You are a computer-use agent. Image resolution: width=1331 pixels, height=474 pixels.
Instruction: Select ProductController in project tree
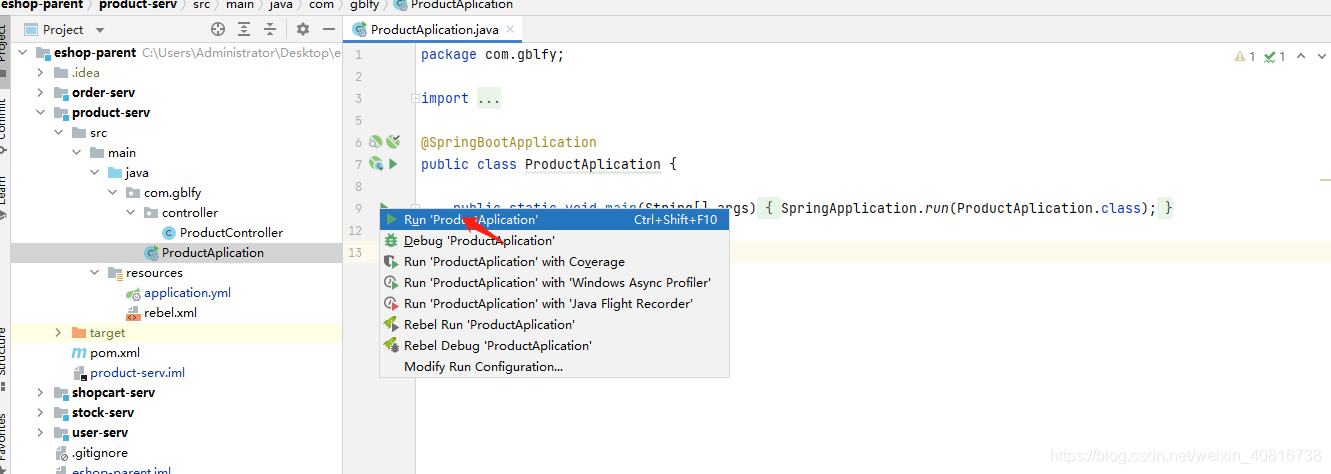coord(231,233)
